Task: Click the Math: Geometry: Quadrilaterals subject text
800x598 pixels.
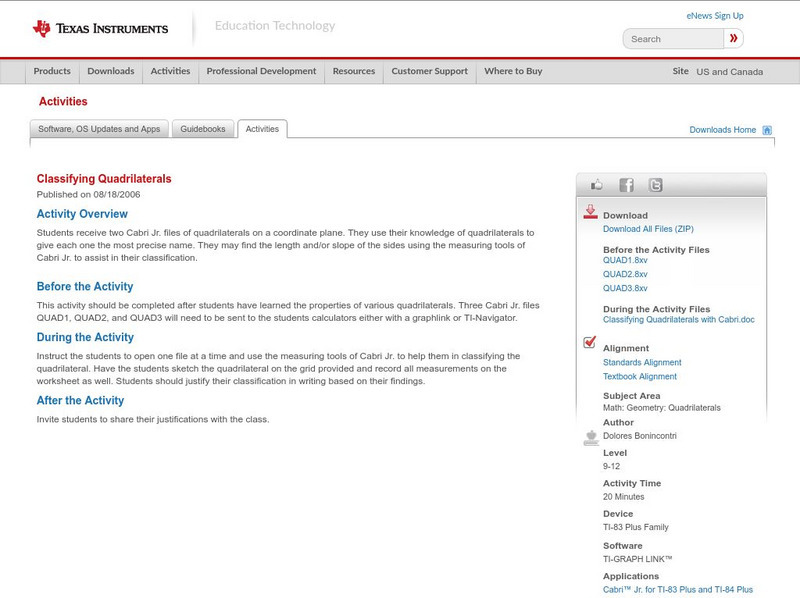Action: click(x=662, y=408)
